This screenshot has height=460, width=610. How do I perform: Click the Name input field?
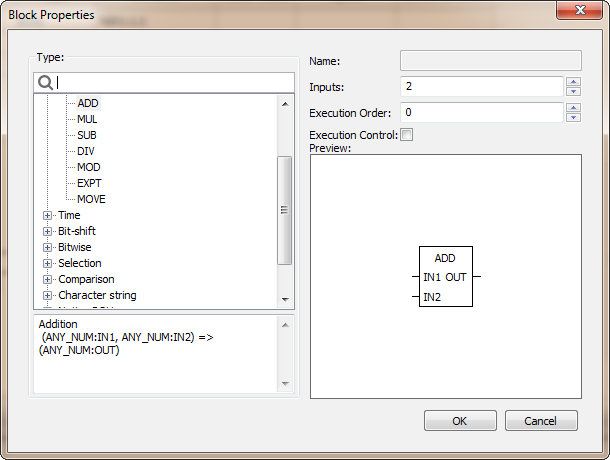click(x=491, y=61)
